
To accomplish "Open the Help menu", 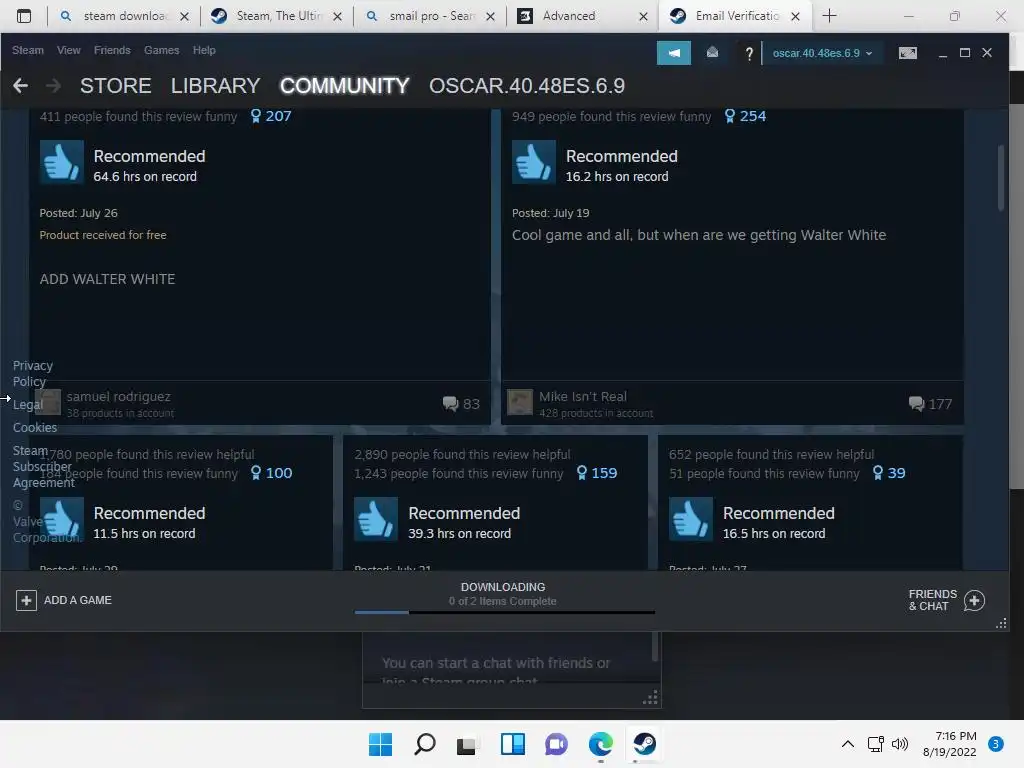I will click(204, 50).
